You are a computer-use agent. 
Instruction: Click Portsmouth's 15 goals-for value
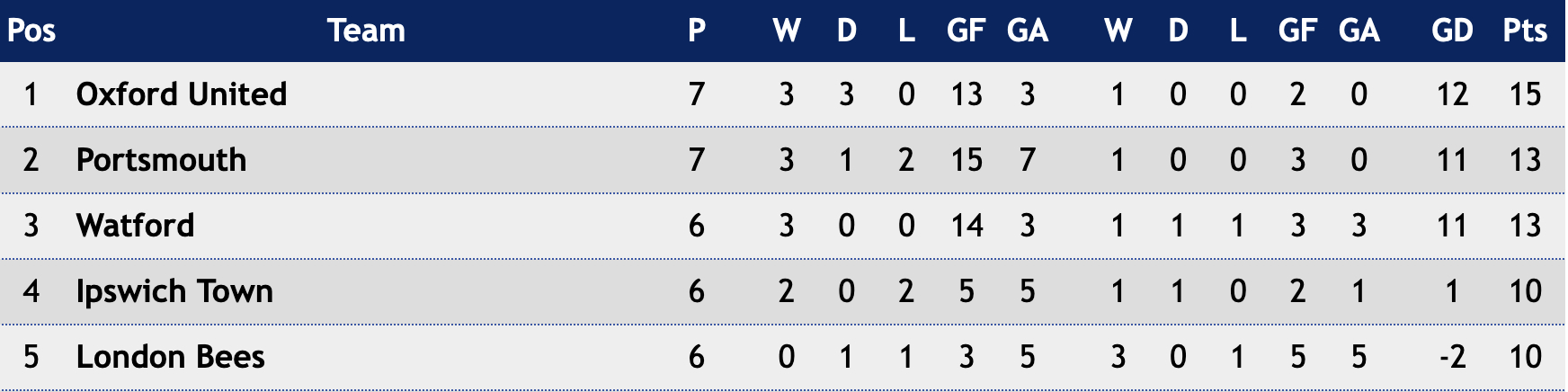967,160
